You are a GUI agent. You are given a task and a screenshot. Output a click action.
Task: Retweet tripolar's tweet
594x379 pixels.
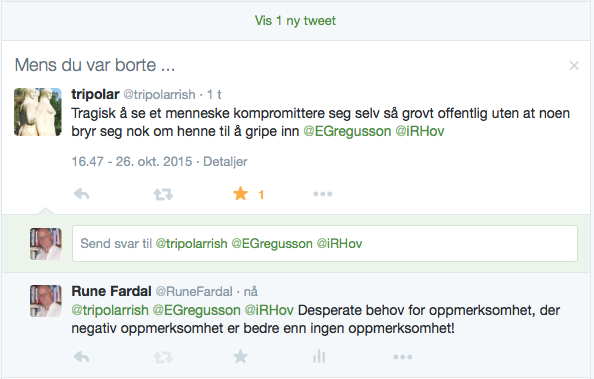tap(163, 194)
